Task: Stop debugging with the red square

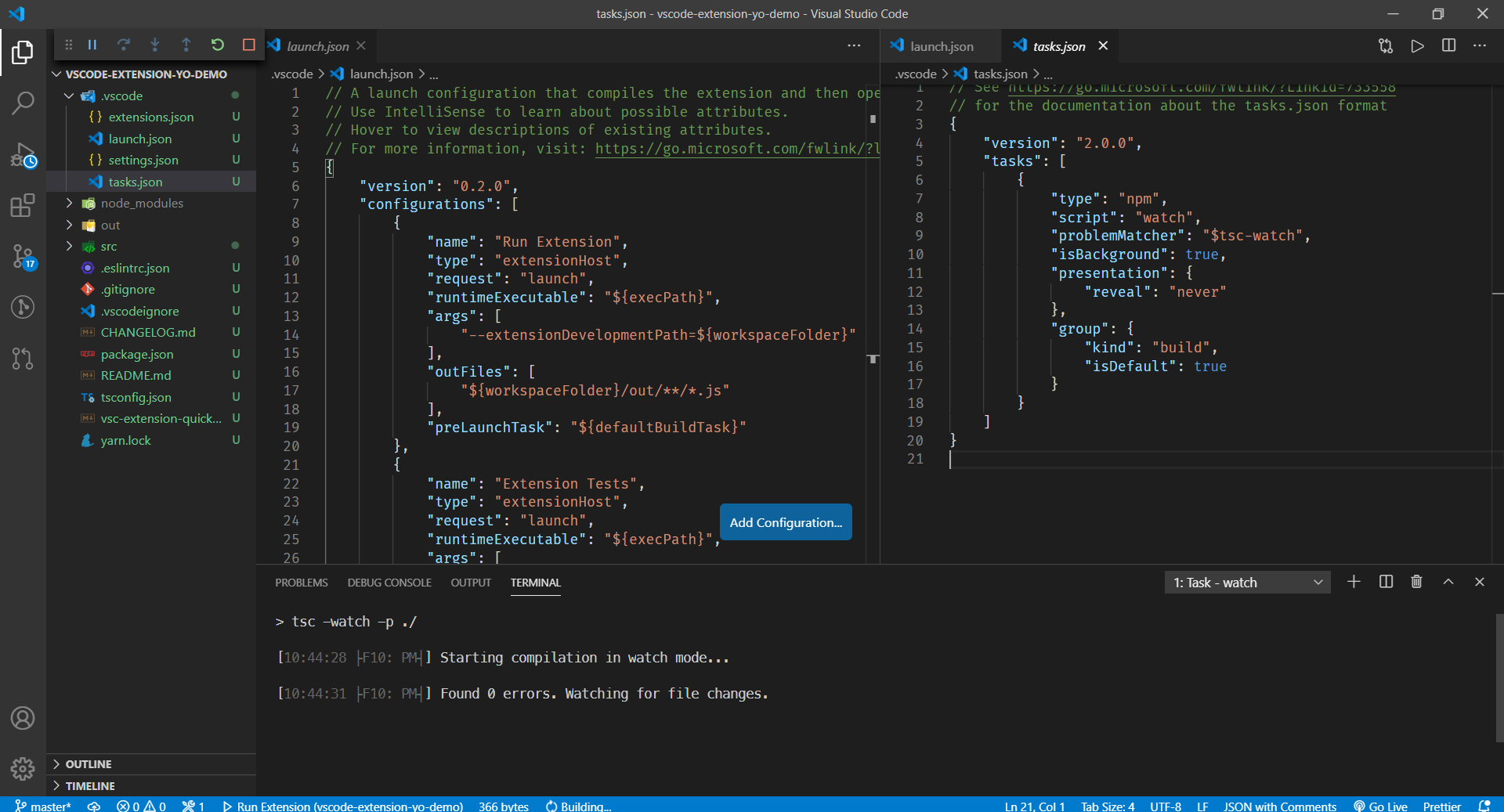Action: click(x=249, y=45)
